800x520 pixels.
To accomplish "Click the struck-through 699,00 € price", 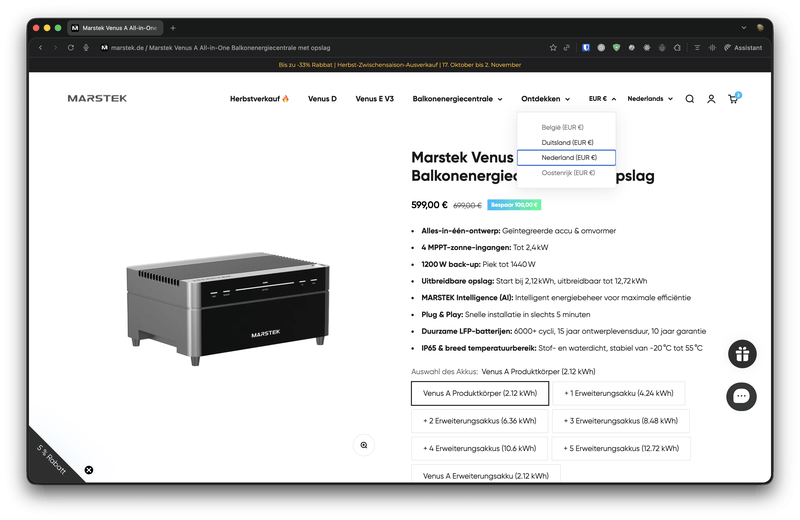I will (x=467, y=205).
